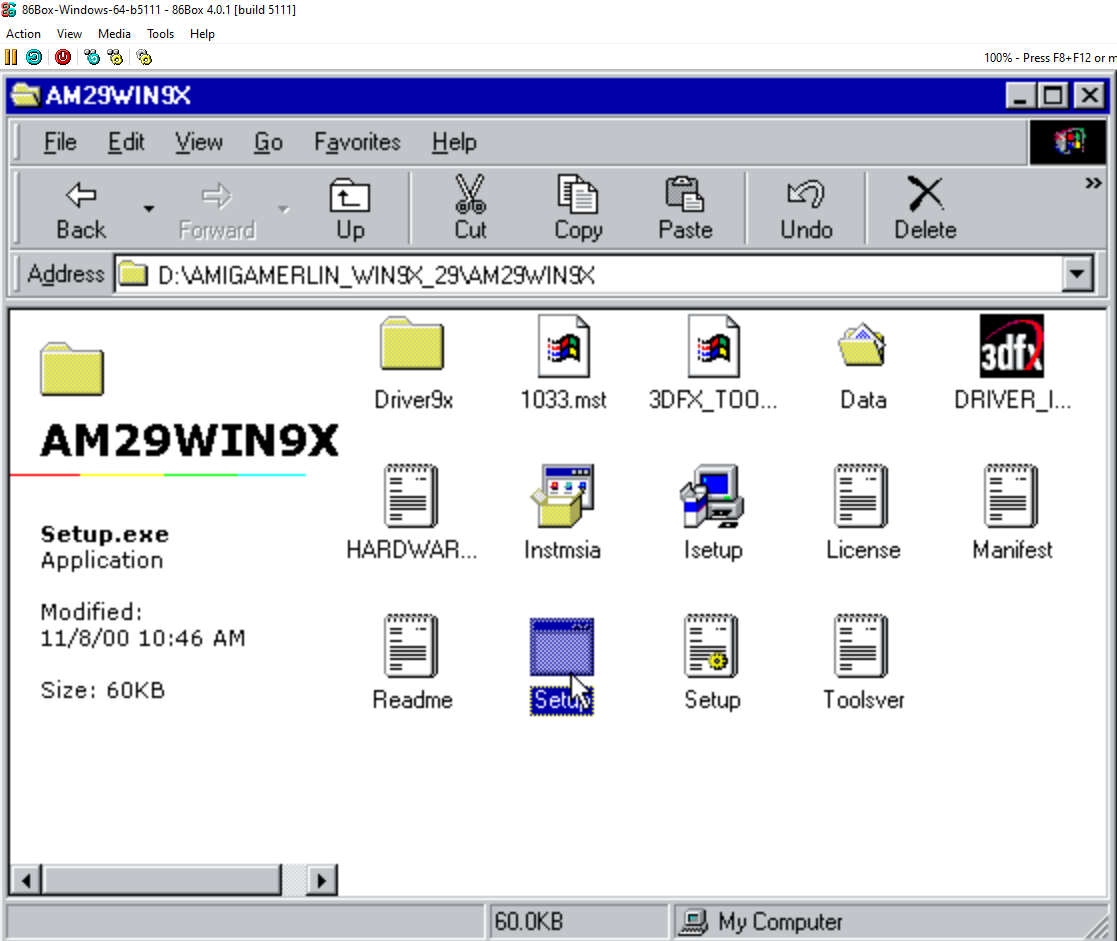Click the right arrow of the info pane scrollbar
The image size is (1117, 941).
(x=321, y=880)
